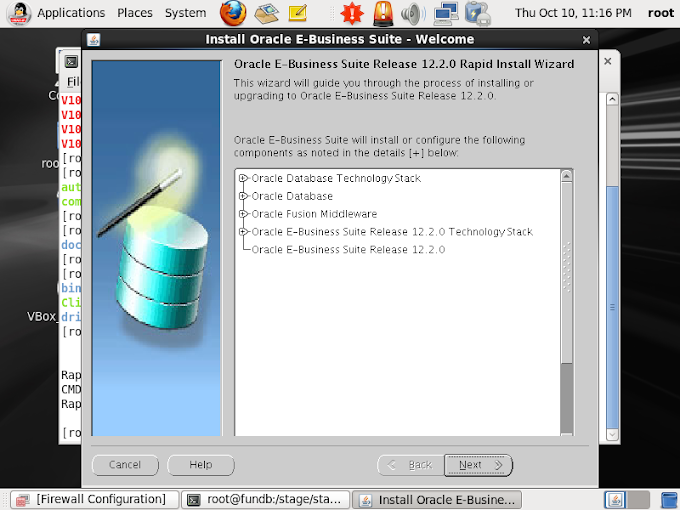This screenshot has width=680, height=510.
Task: Click the Cancel button
Action: coord(125,465)
